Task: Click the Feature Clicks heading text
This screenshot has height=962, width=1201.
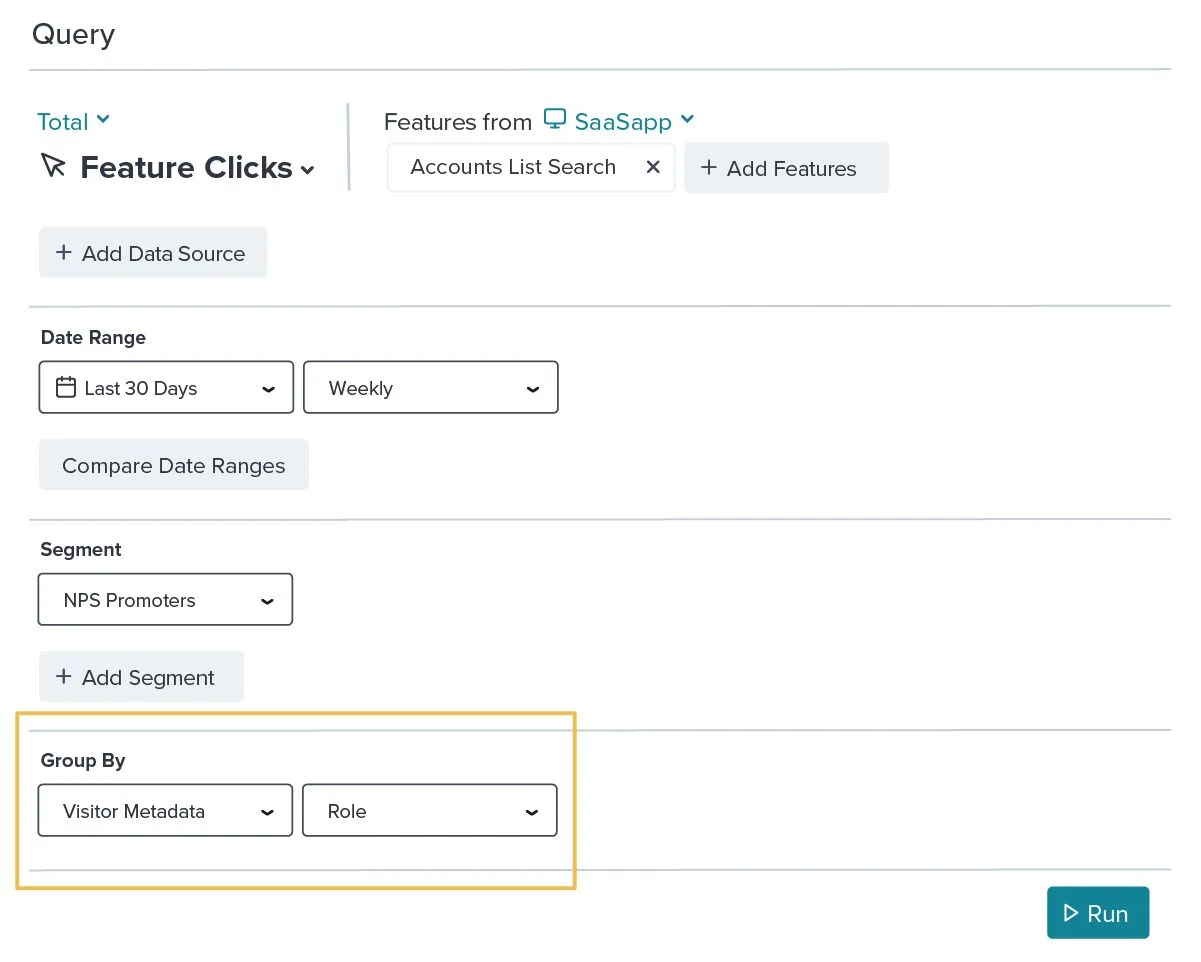Action: [186, 168]
